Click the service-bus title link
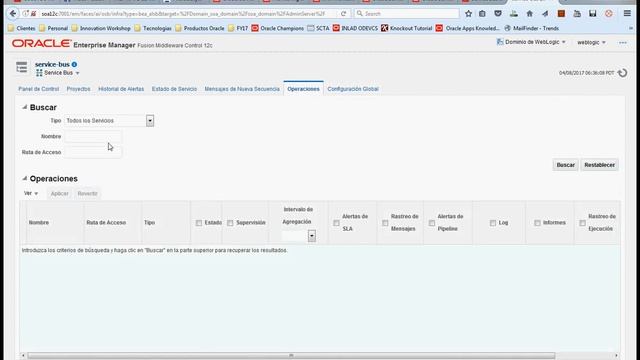Image resolution: width=640 pixels, height=360 pixels. click(x=52, y=64)
